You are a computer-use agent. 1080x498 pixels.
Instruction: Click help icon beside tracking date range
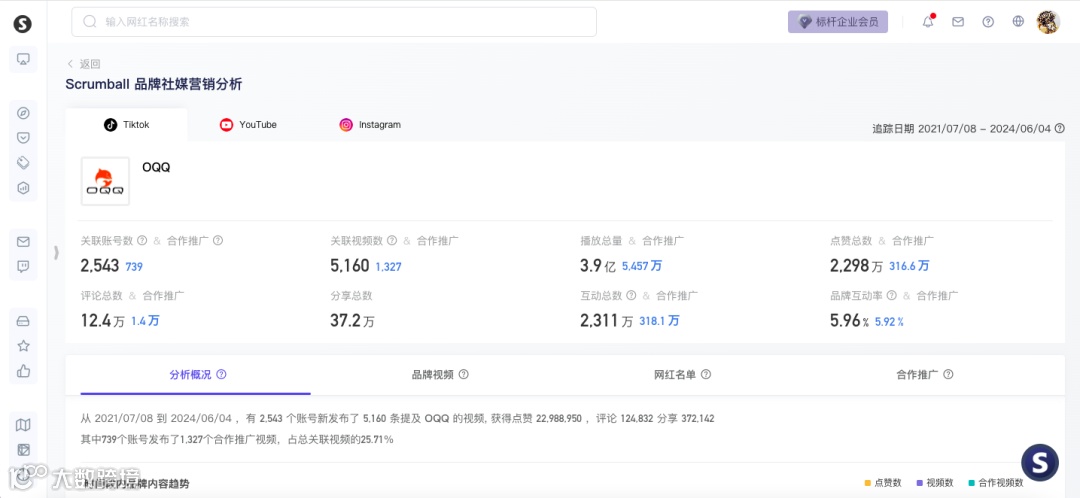pos(1059,128)
